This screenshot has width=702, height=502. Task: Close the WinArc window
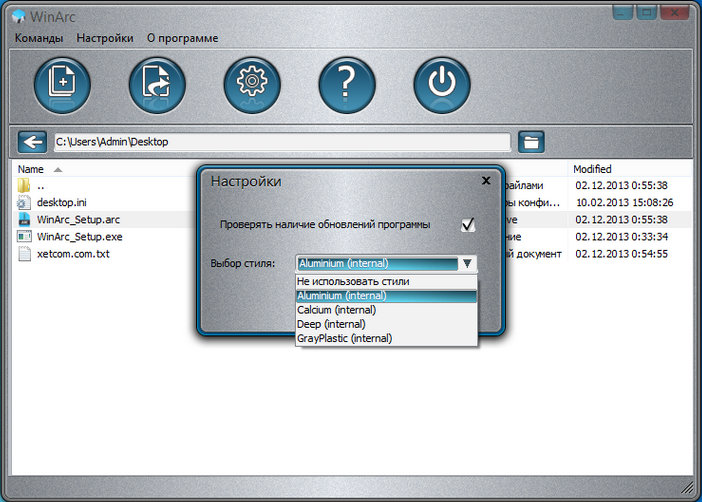[x=676, y=13]
